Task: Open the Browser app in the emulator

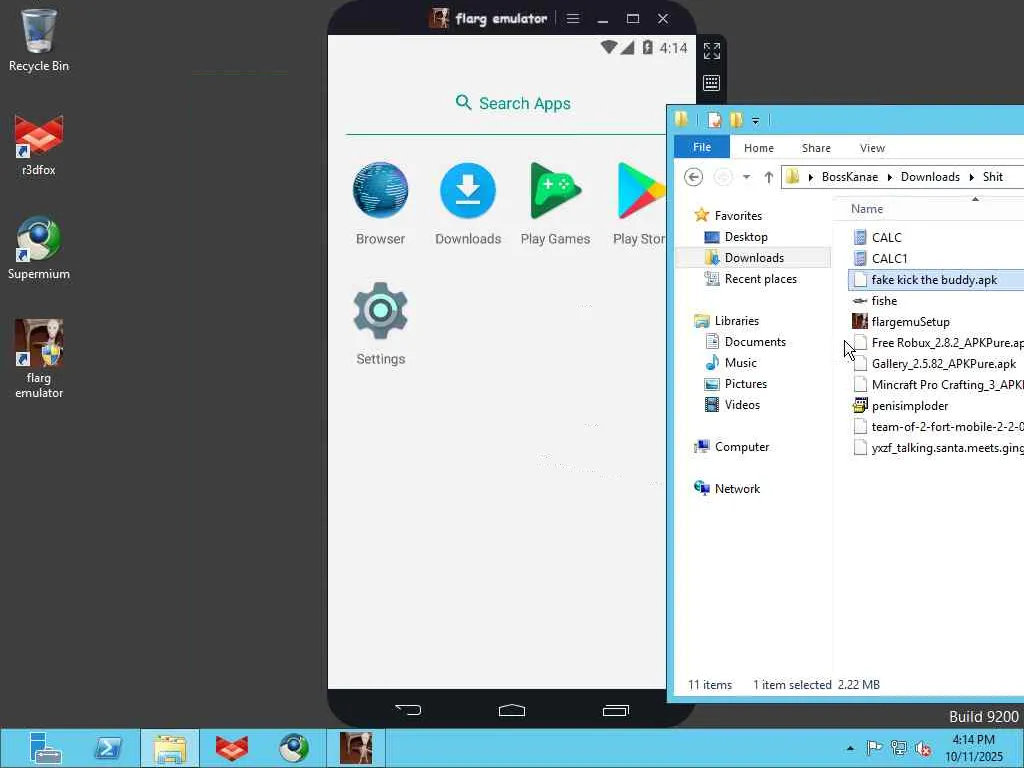Action: (380, 203)
